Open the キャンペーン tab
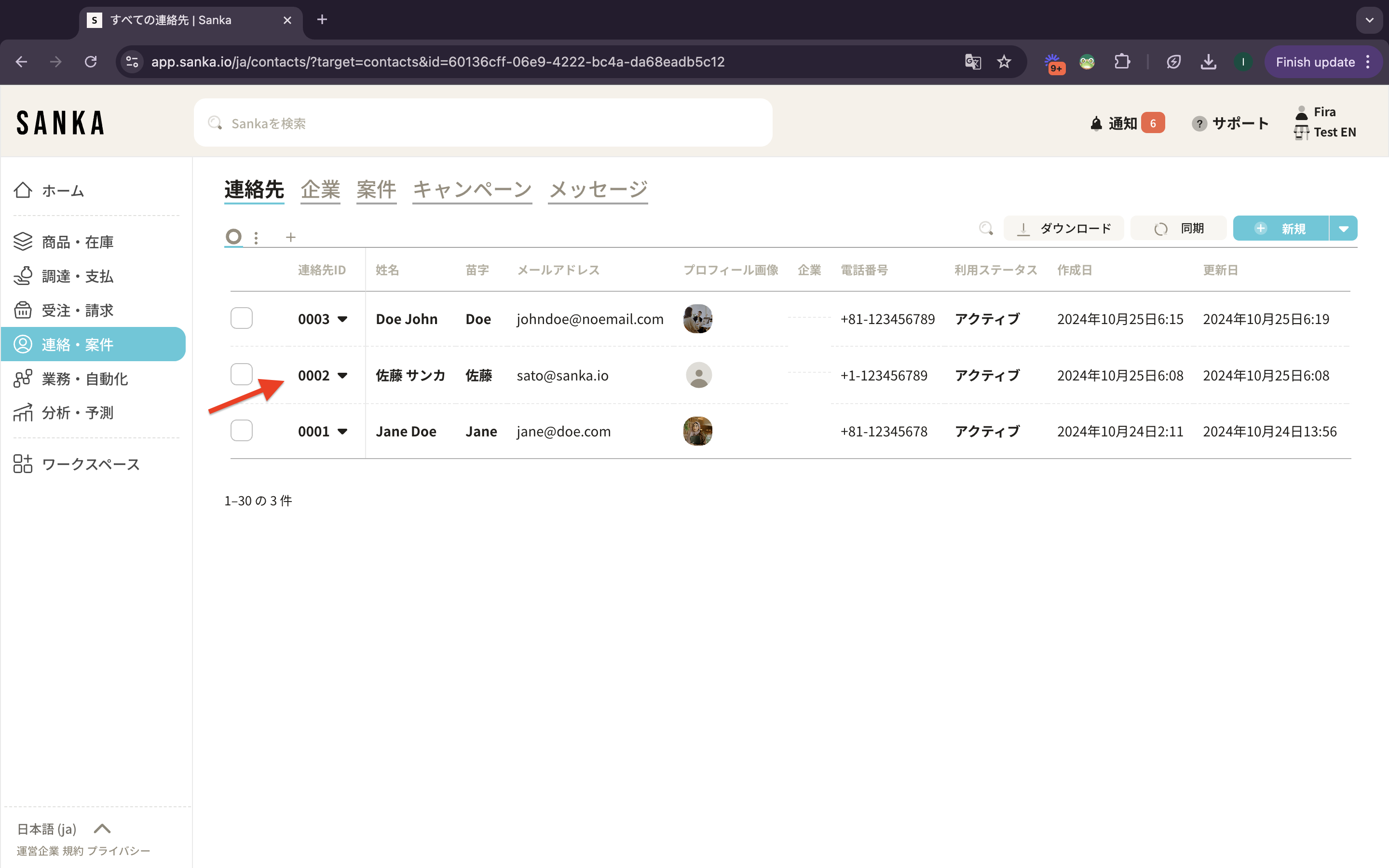The width and height of the screenshot is (1389, 868). [472, 190]
